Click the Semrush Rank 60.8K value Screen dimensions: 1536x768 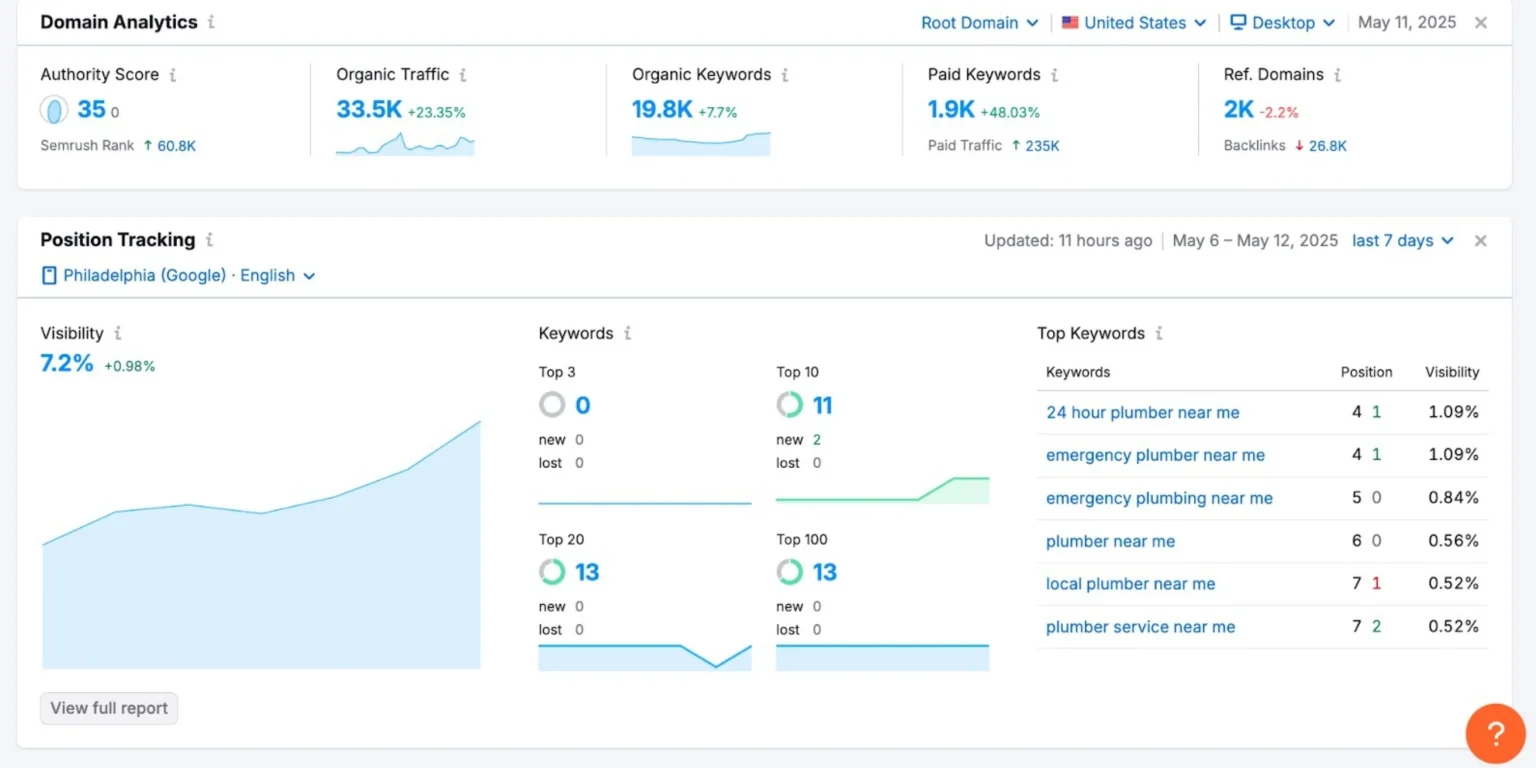coord(176,146)
